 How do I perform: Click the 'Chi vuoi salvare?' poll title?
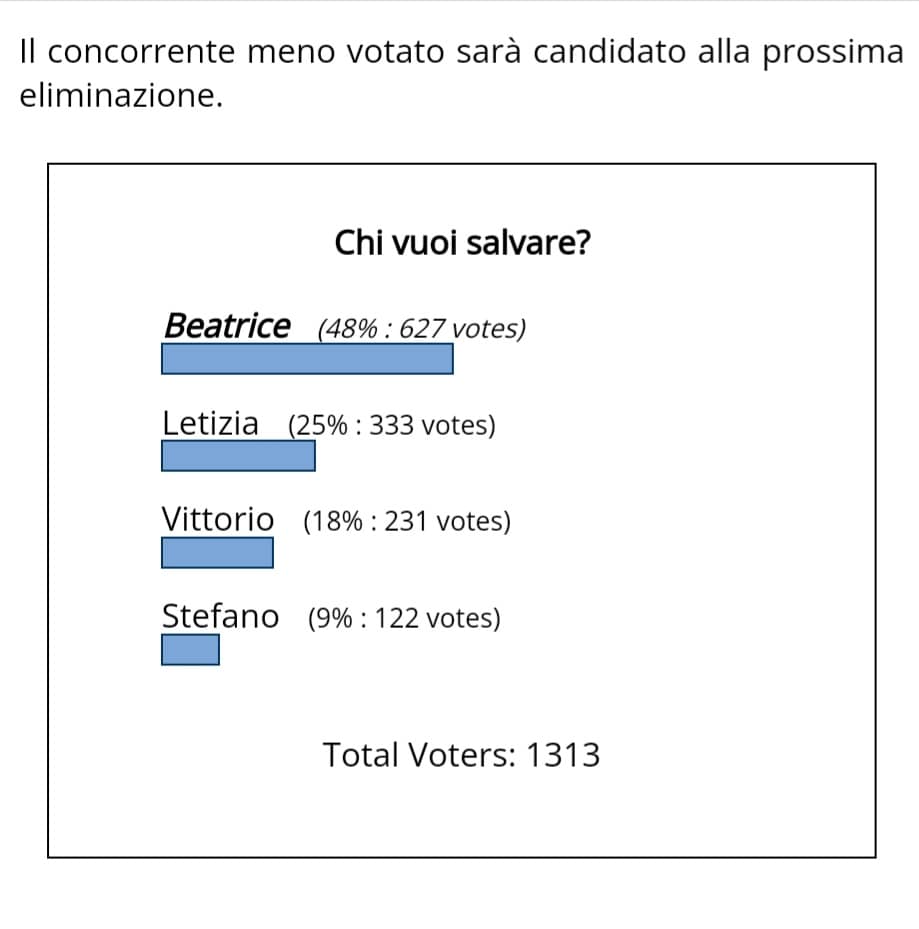[x=462, y=243]
